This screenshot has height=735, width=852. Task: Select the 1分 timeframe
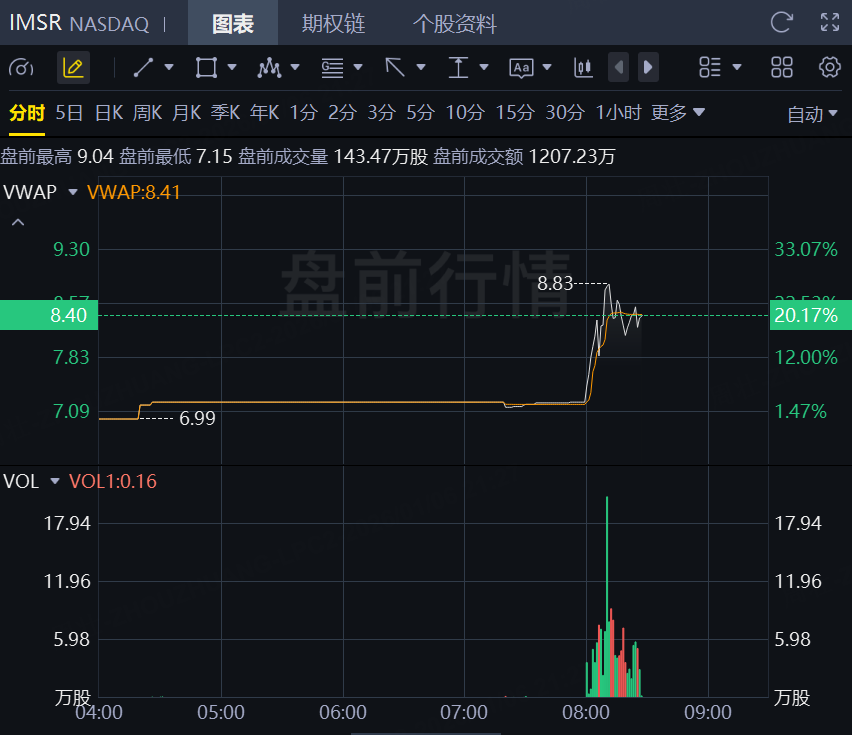point(303,113)
